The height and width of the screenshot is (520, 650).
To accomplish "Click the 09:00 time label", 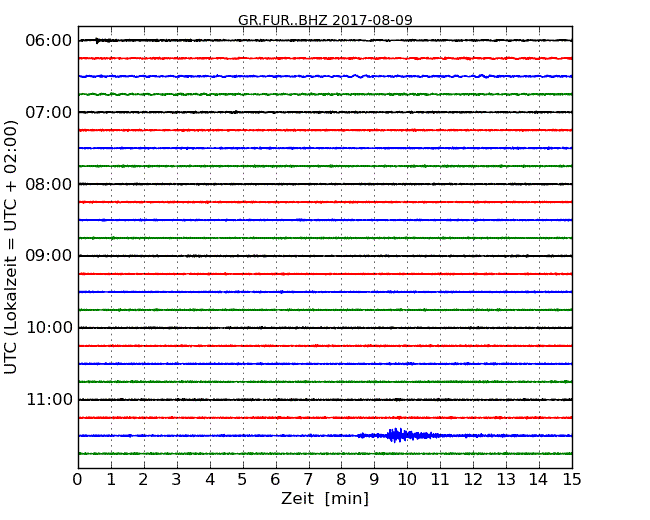I will click(x=49, y=256).
